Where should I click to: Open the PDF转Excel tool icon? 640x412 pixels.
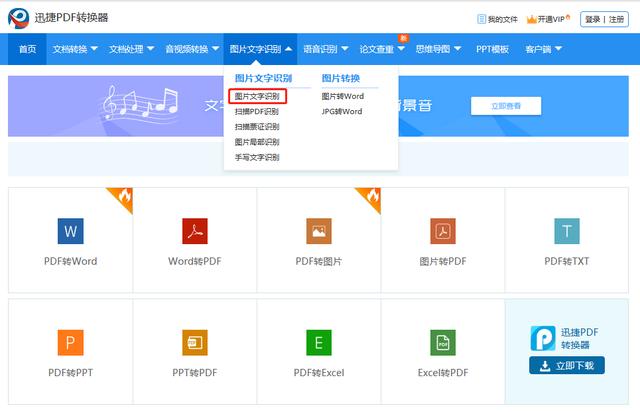[319, 343]
